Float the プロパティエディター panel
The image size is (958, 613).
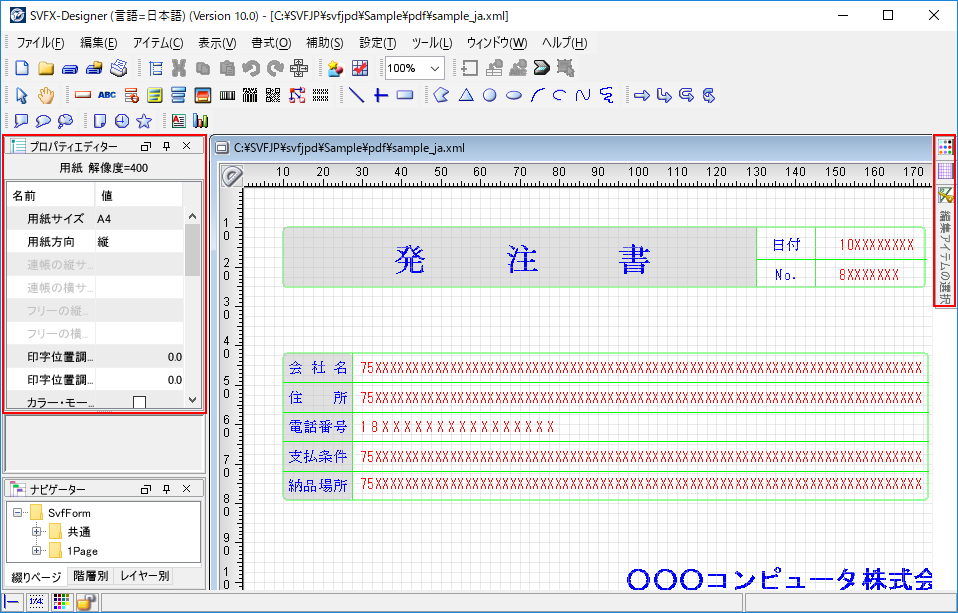(145, 146)
